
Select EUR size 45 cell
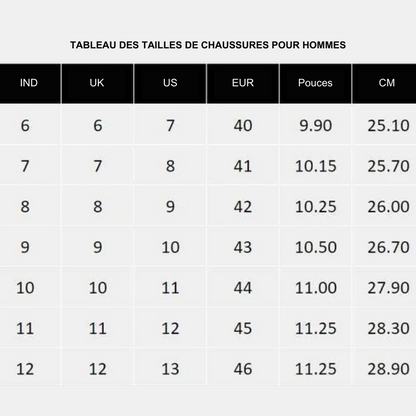[243, 328]
